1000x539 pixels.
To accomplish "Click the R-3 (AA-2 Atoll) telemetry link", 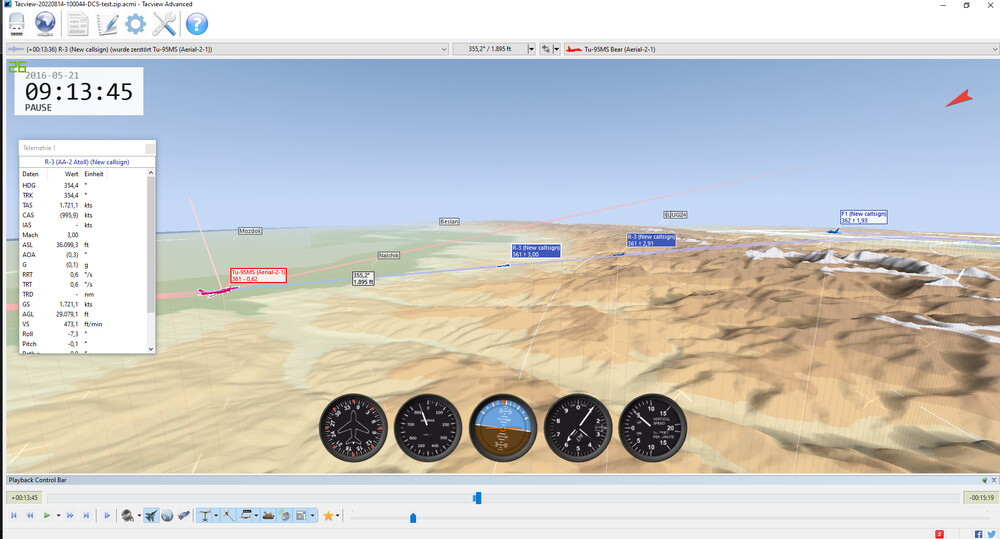I will (87, 162).
